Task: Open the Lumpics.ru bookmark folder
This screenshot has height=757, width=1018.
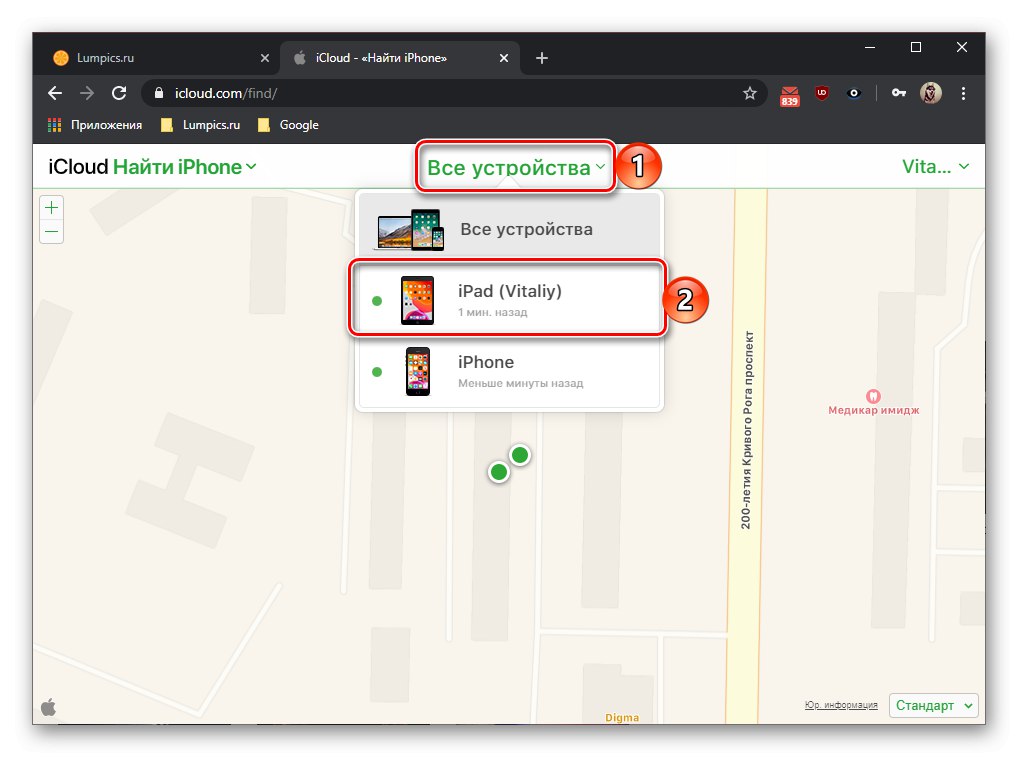Action: click(201, 125)
